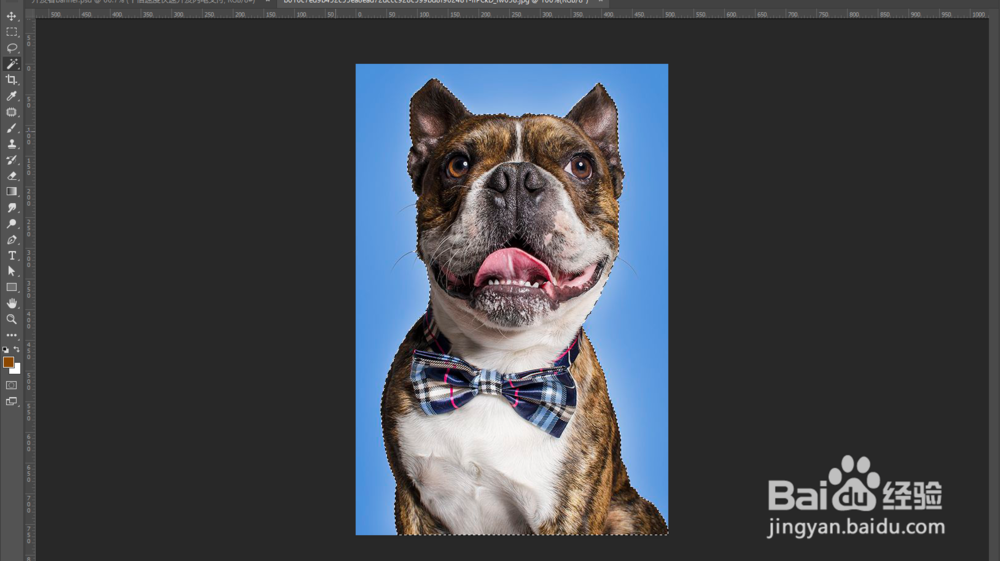Viewport: 1000px width, 561px height.
Task: Select the Smudge tool
Action: [x=11, y=207]
